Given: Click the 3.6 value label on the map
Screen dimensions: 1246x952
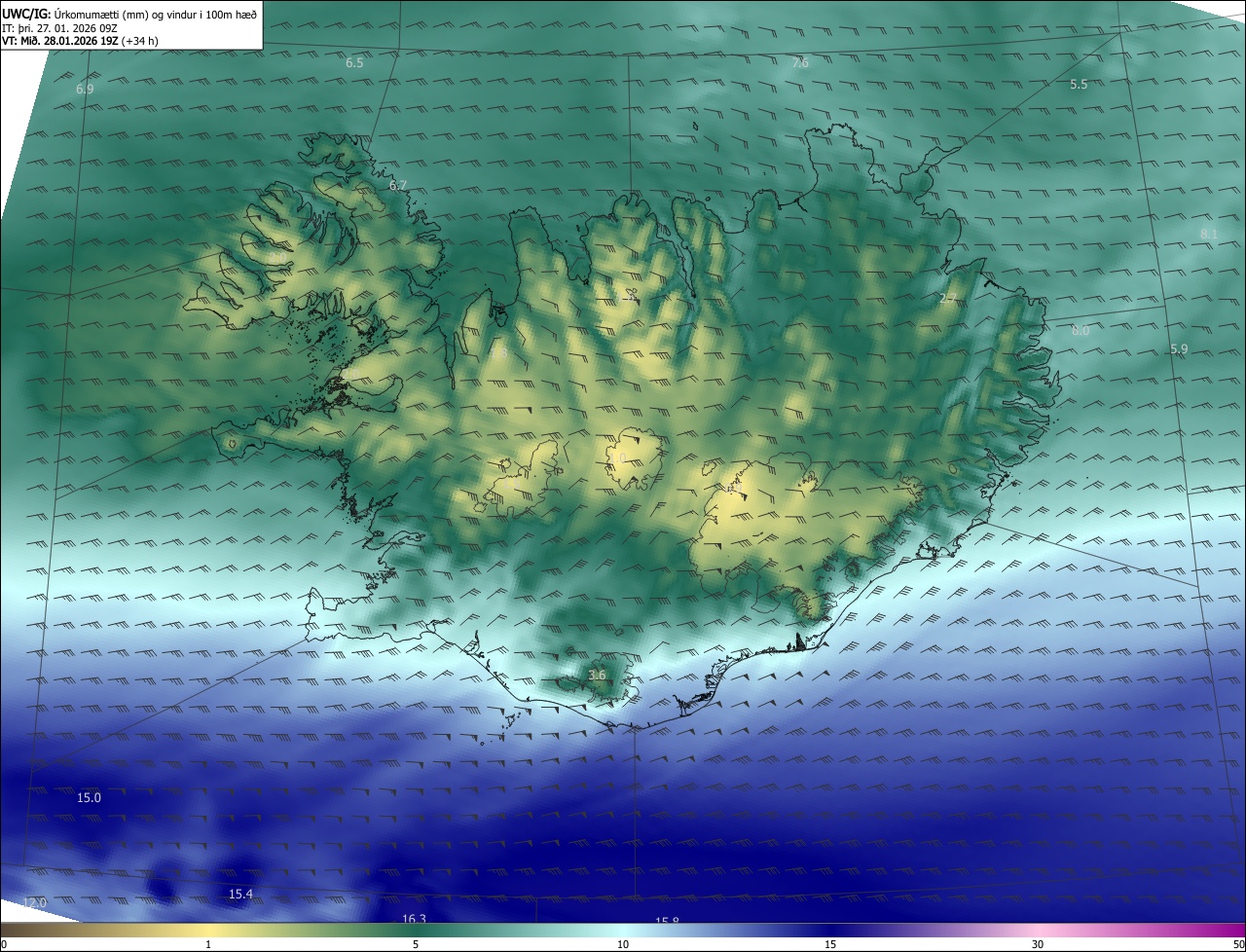Looking at the screenshot, I should (597, 675).
